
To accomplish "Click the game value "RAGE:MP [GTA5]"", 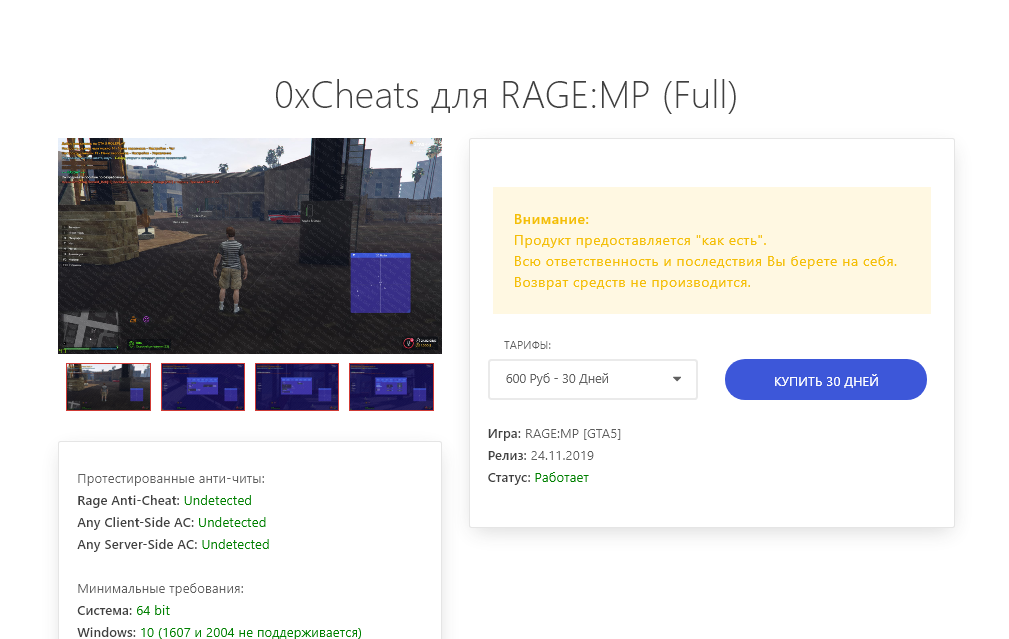I will [573, 434].
